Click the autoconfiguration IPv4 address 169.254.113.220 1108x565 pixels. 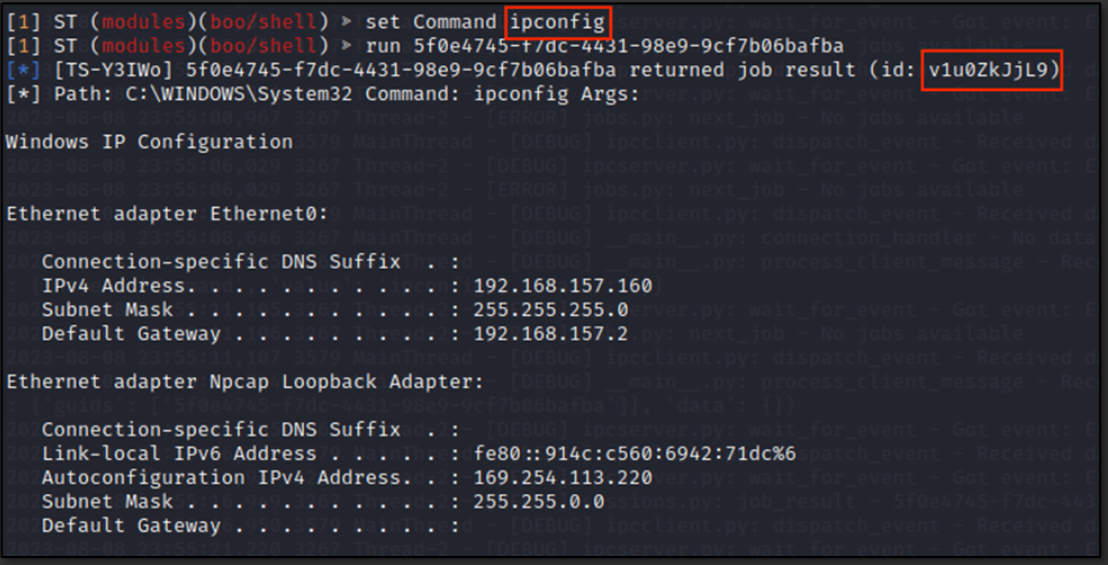click(563, 478)
